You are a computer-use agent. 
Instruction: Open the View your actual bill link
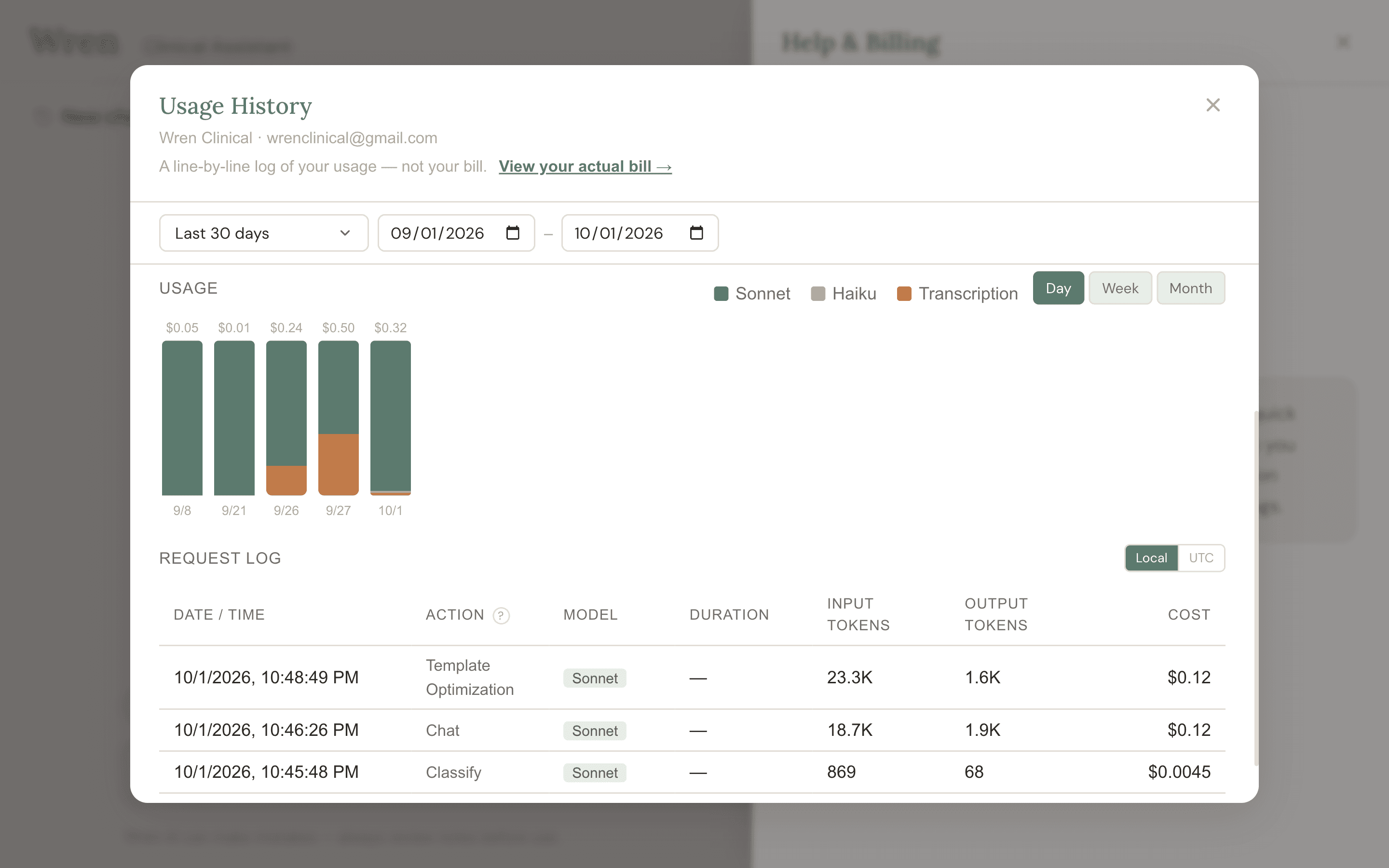point(585,166)
